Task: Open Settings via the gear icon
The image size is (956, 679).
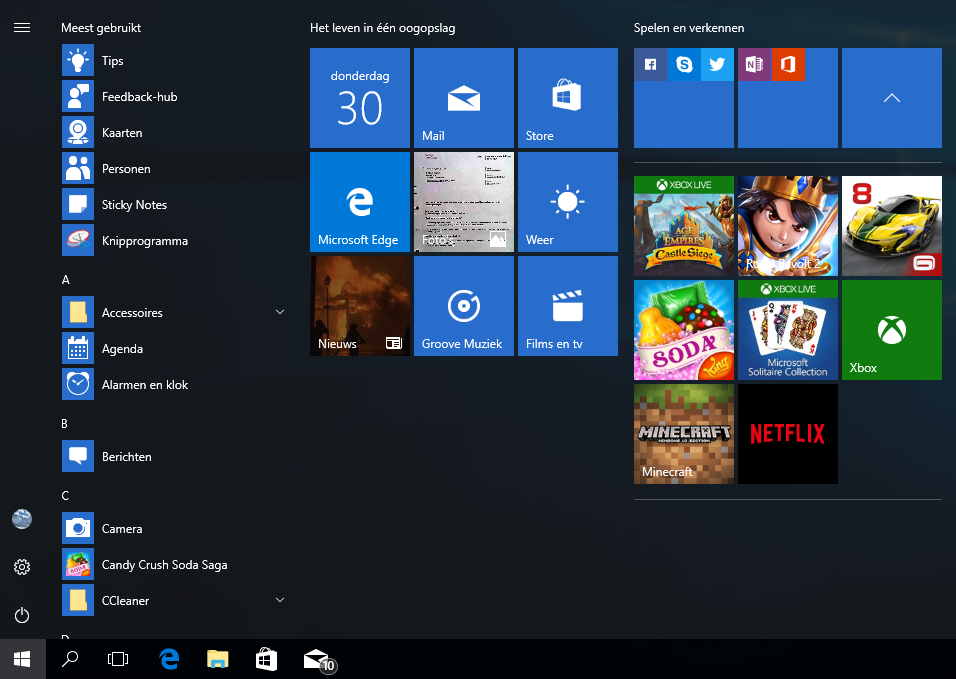Action: click(x=22, y=567)
